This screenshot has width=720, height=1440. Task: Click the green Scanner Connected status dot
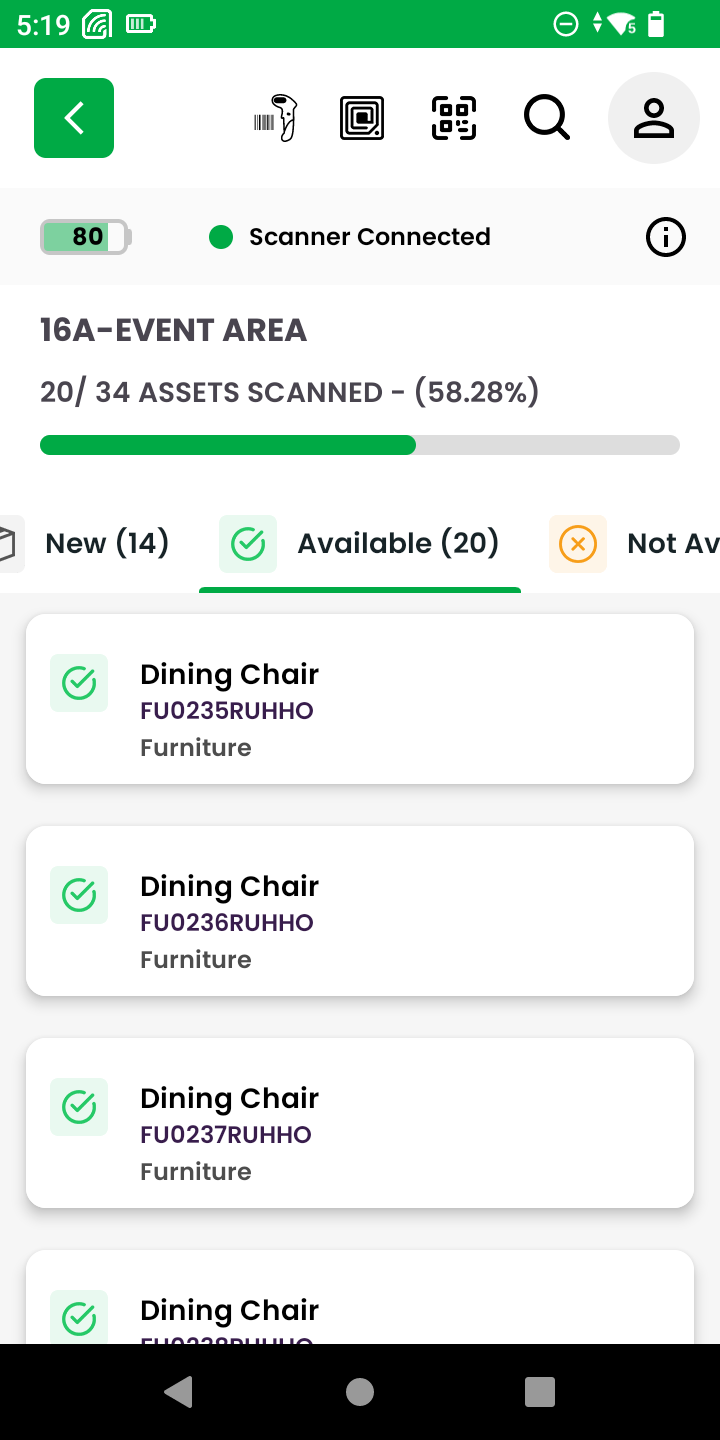pyautogui.click(x=221, y=237)
